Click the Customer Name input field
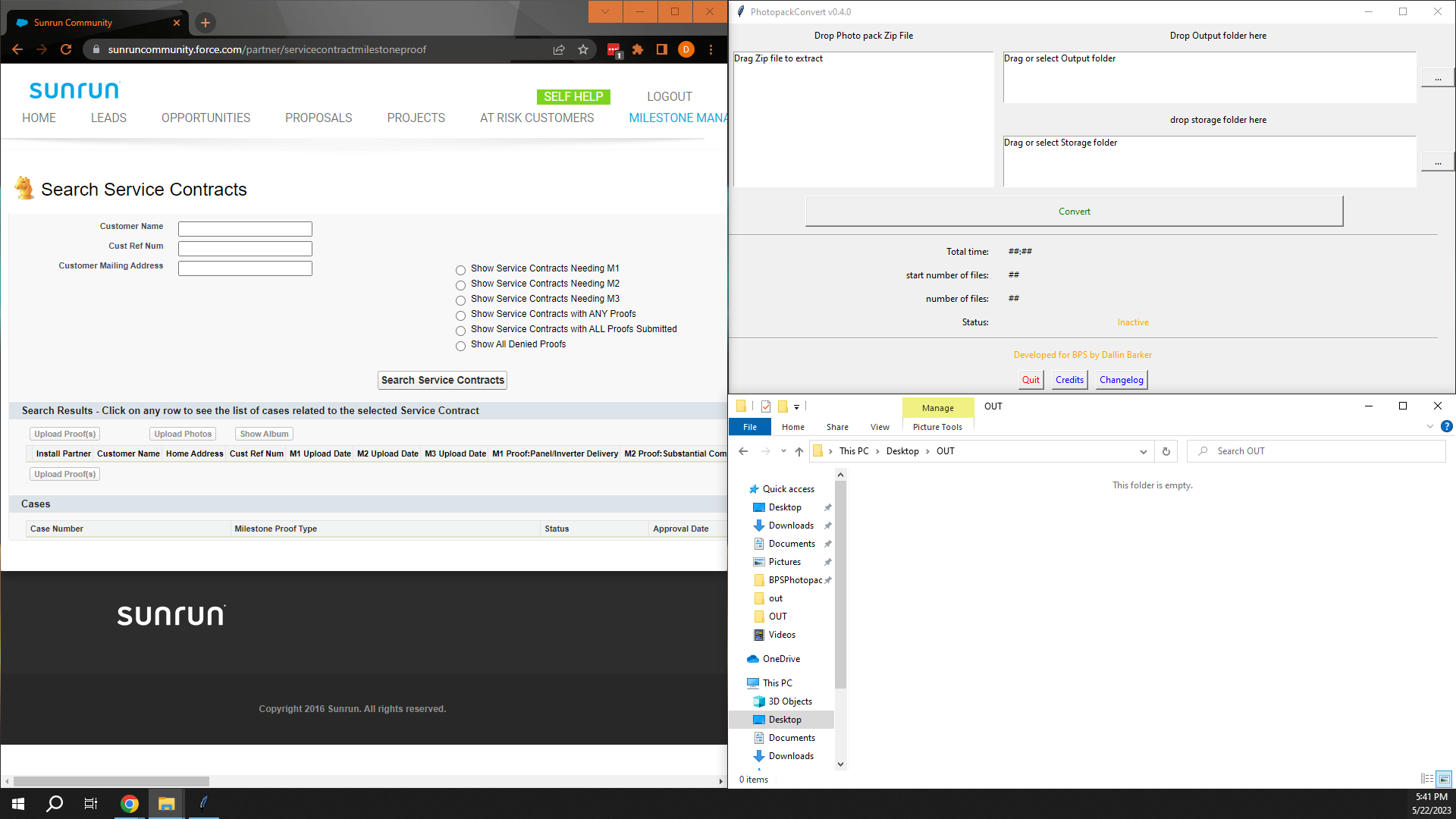This screenshot has height=819, width=1456. pyautogui.click(x=245, y=228)
